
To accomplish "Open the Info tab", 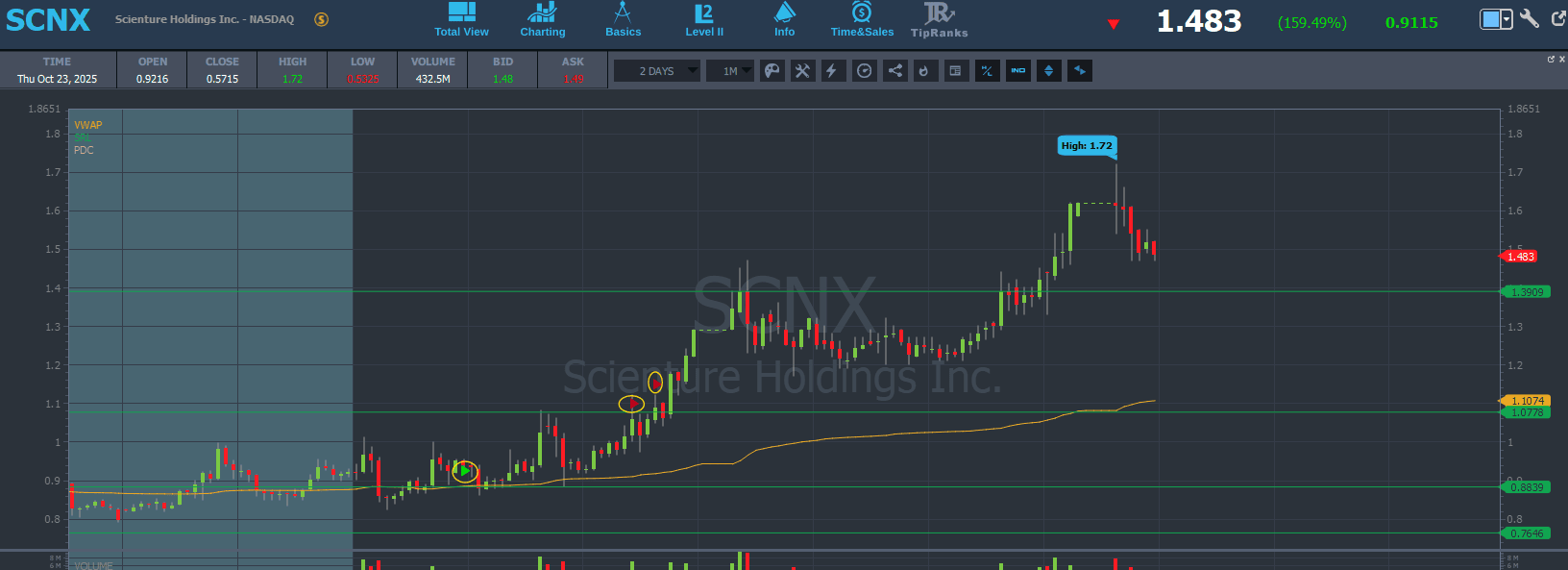I will pos(785,20).
